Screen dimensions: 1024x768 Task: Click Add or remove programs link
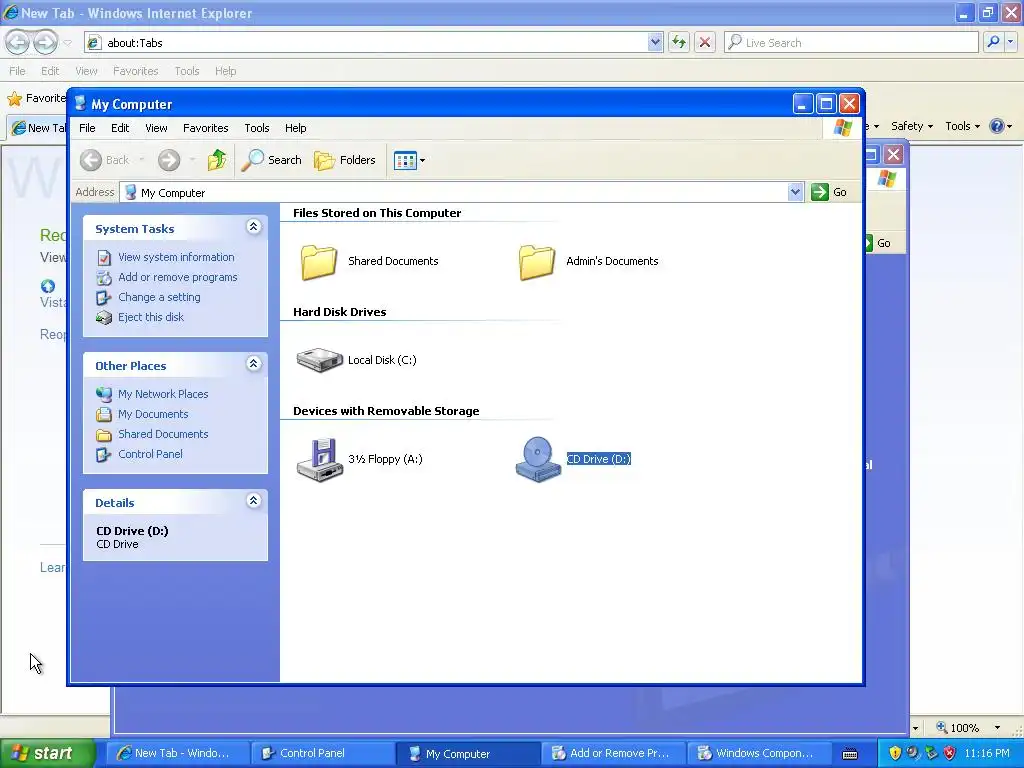point(178,277)
